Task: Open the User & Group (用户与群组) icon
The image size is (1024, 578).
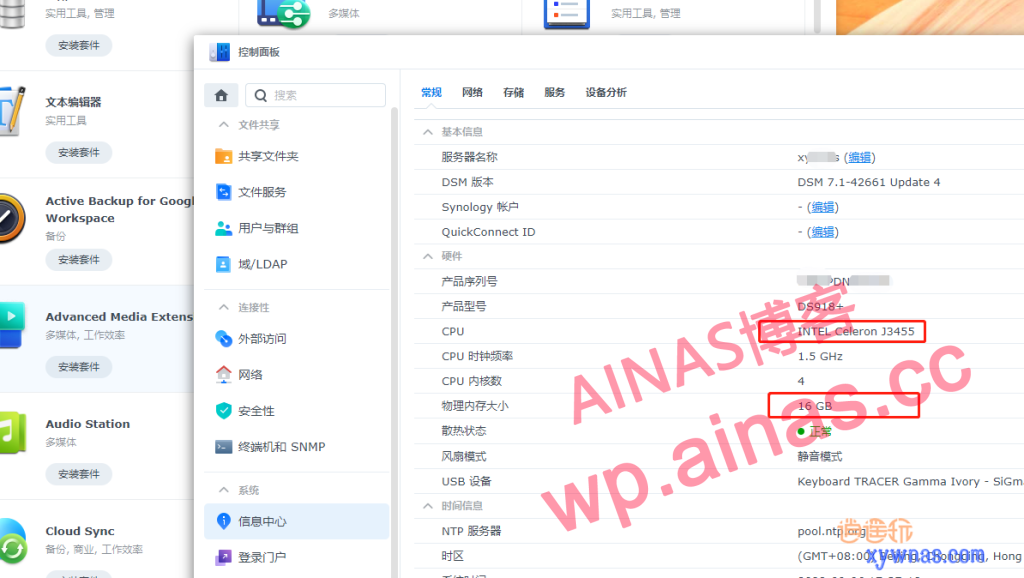Action: pyautogui.click(x=223, y=228)
